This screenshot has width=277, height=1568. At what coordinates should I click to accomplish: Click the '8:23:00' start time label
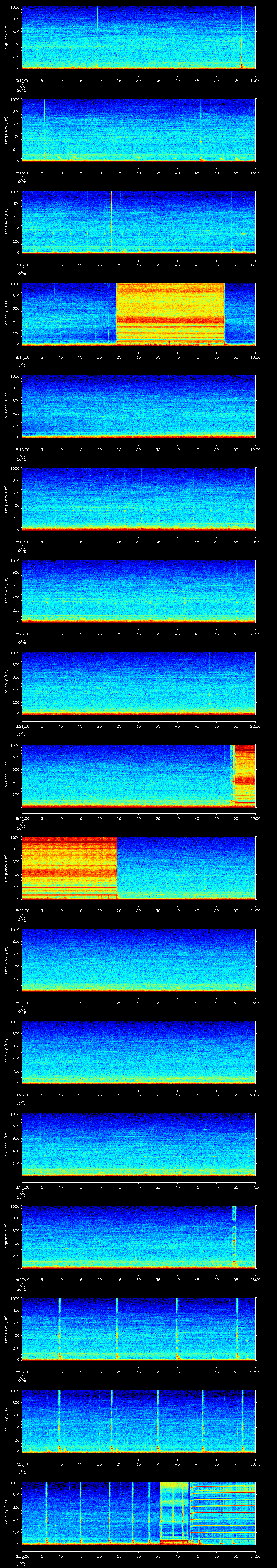tap(22, 910)
